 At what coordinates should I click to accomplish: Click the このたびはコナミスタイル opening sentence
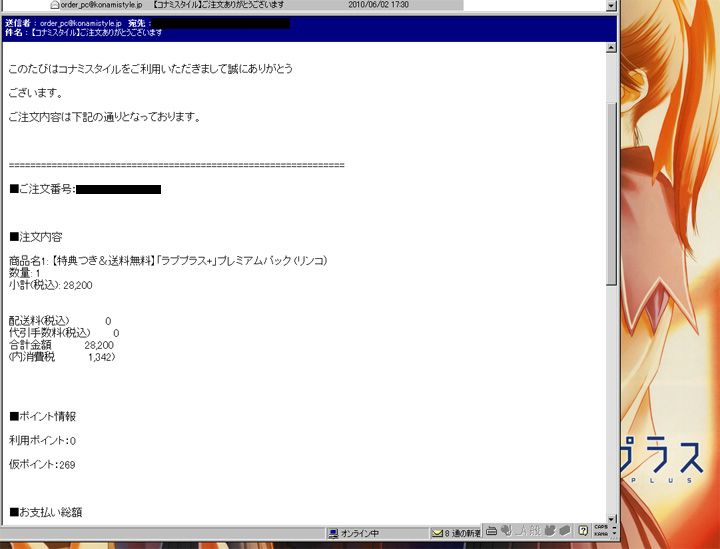coord(151,69)
